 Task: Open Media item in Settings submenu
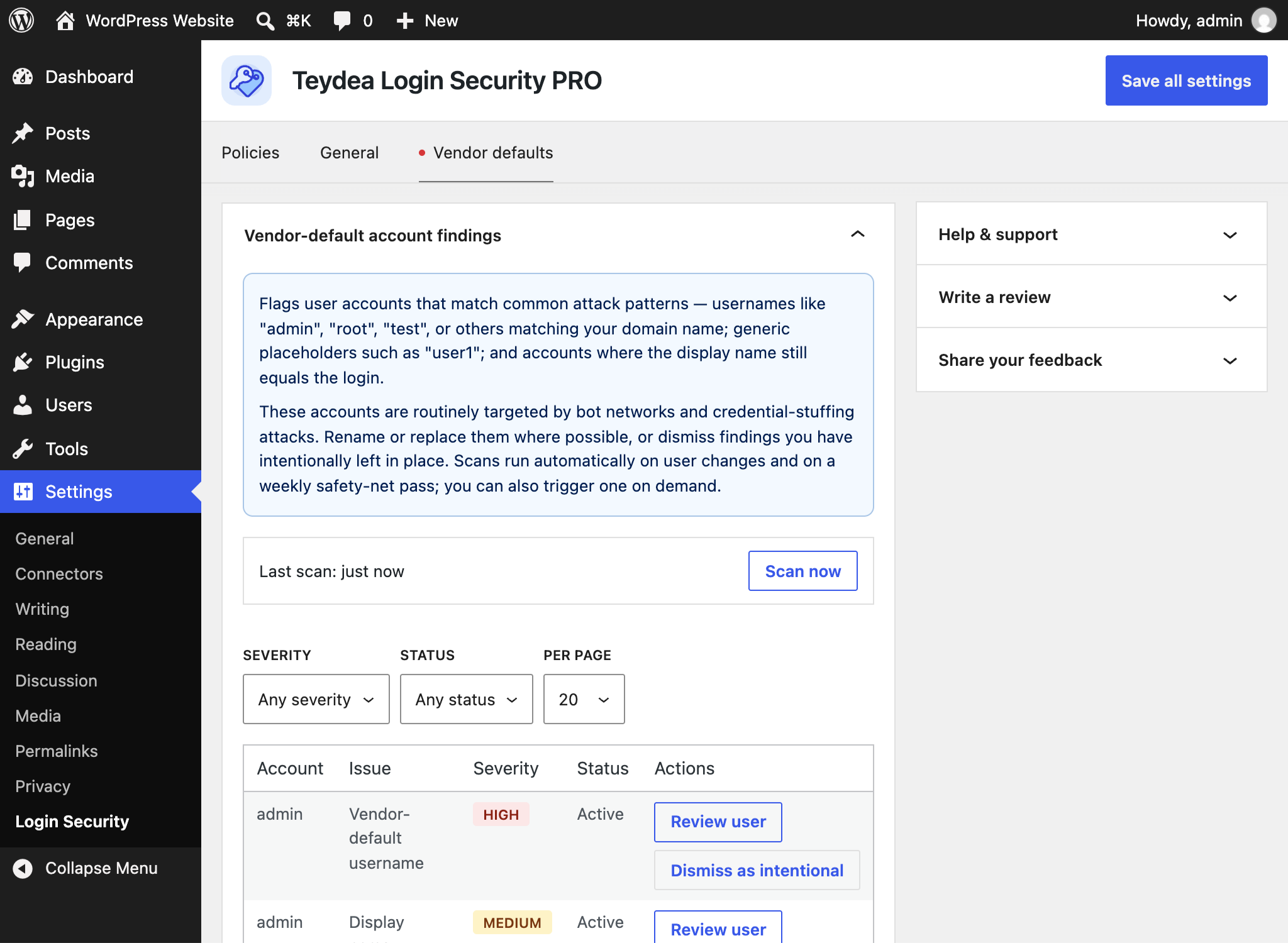[x=38, y=716]
